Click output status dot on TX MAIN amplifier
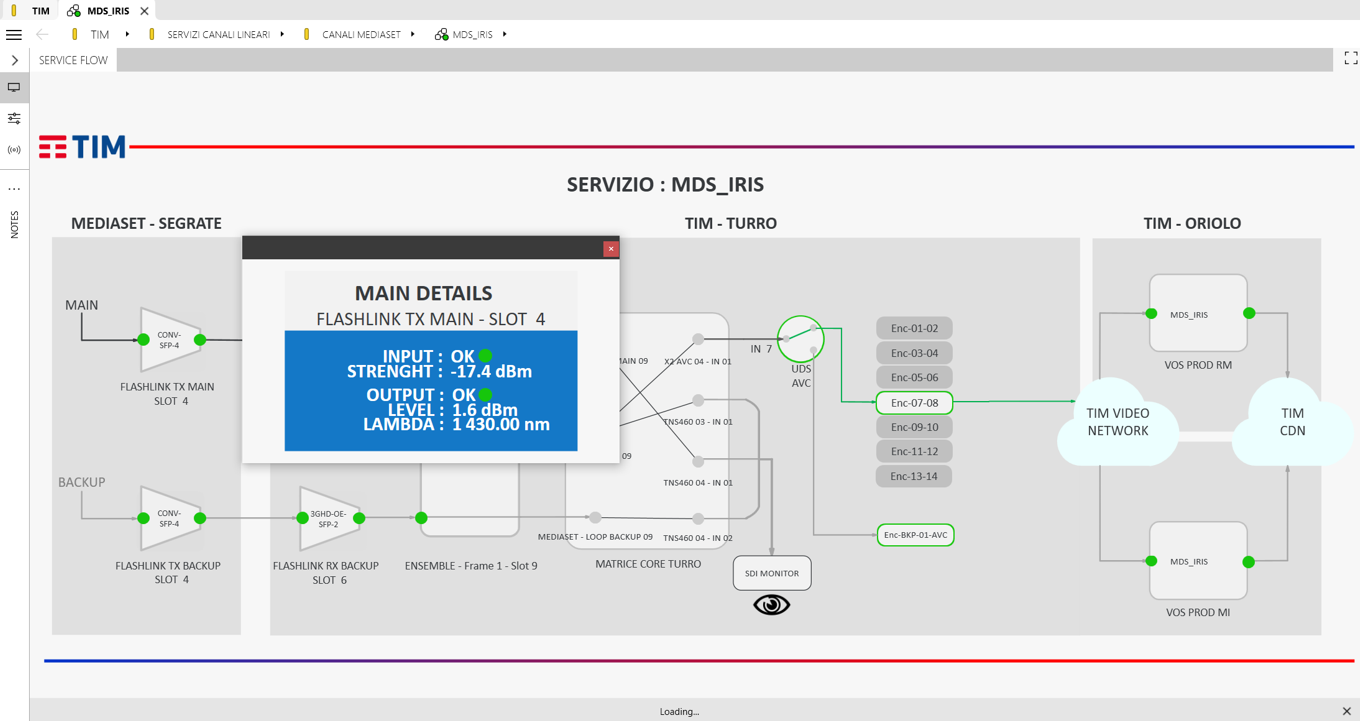The image size is (1360, 721). tap(200, 340)
